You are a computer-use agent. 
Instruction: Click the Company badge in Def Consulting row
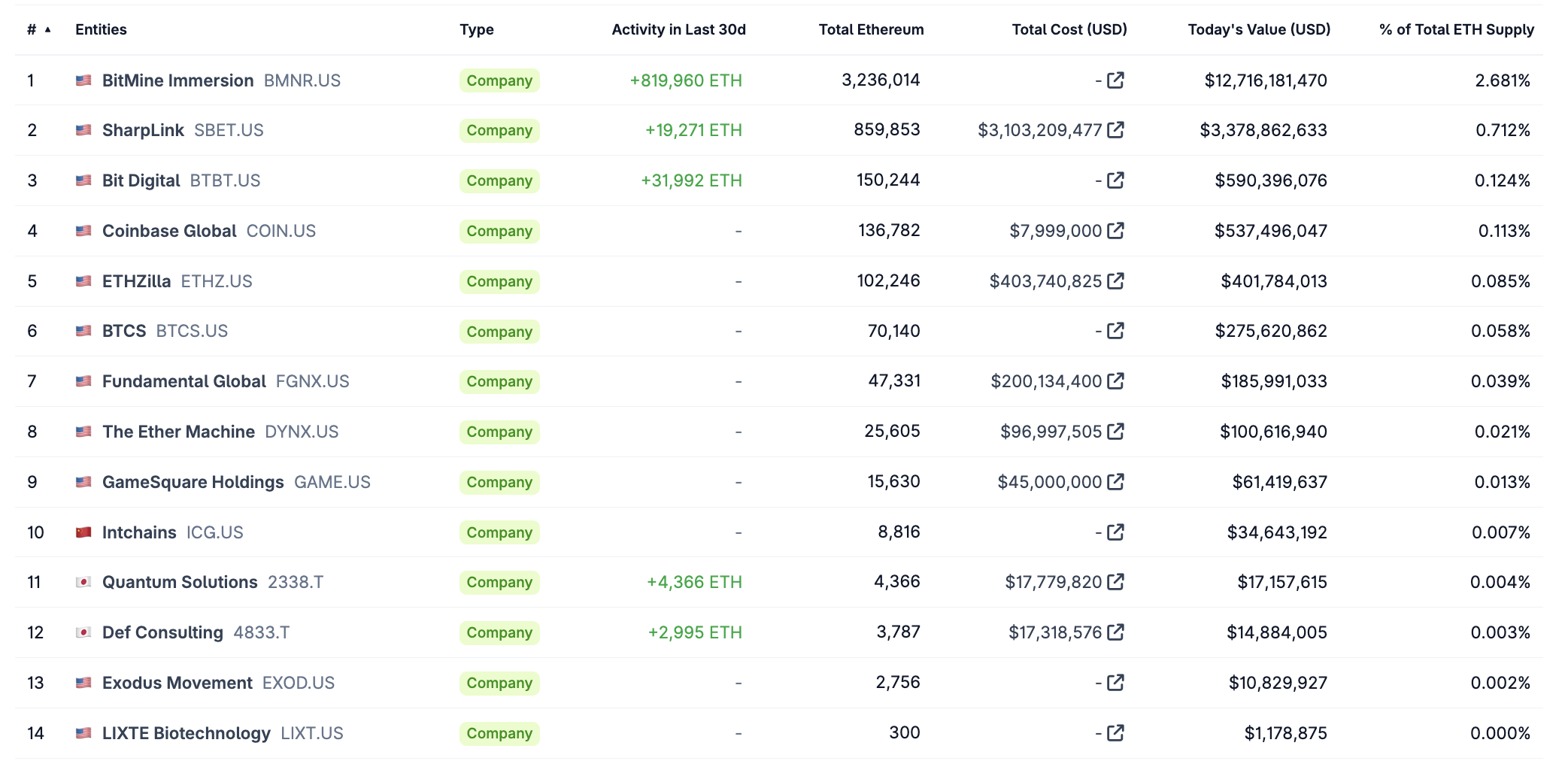(x=499, y=632)
